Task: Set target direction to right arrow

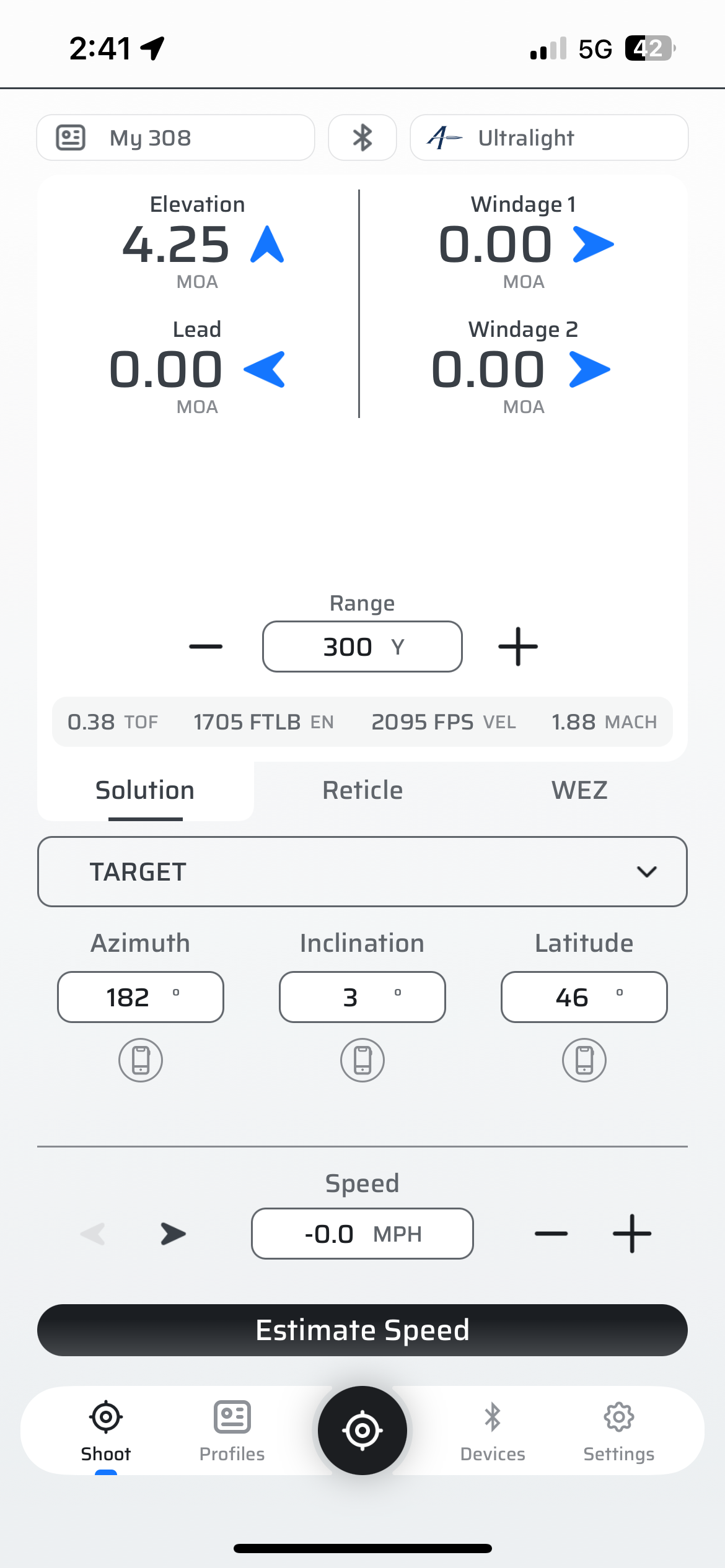Action: click(173, 1234)
